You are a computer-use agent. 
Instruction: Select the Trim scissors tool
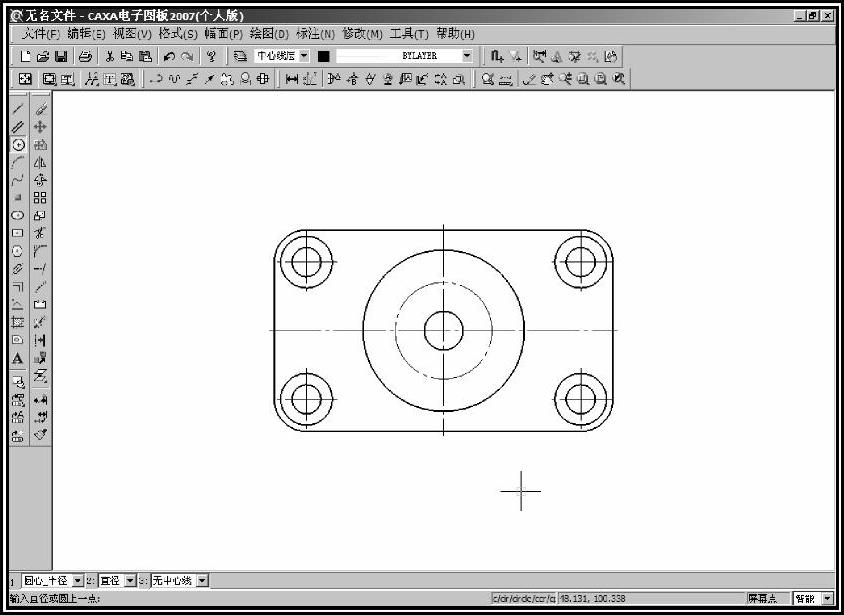coord(40,233)
